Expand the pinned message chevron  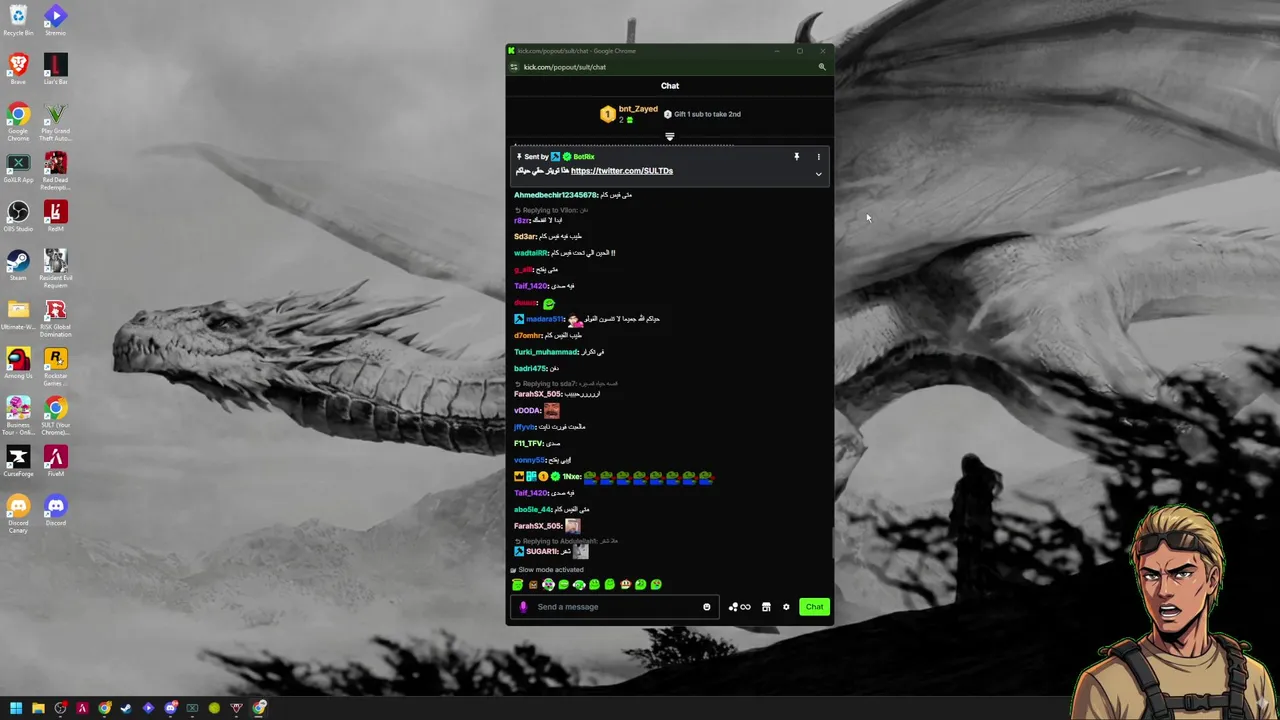coord(818,174)
